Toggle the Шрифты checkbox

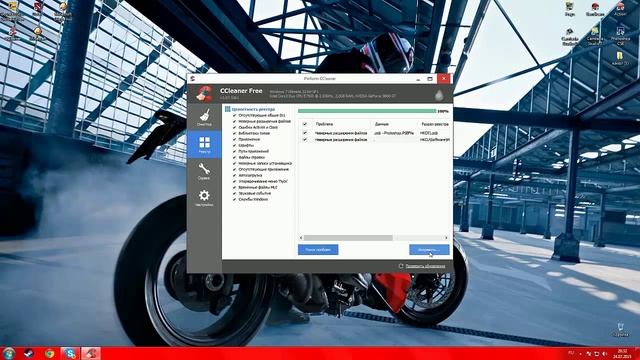pyautogui.click(x=234, y=145)
